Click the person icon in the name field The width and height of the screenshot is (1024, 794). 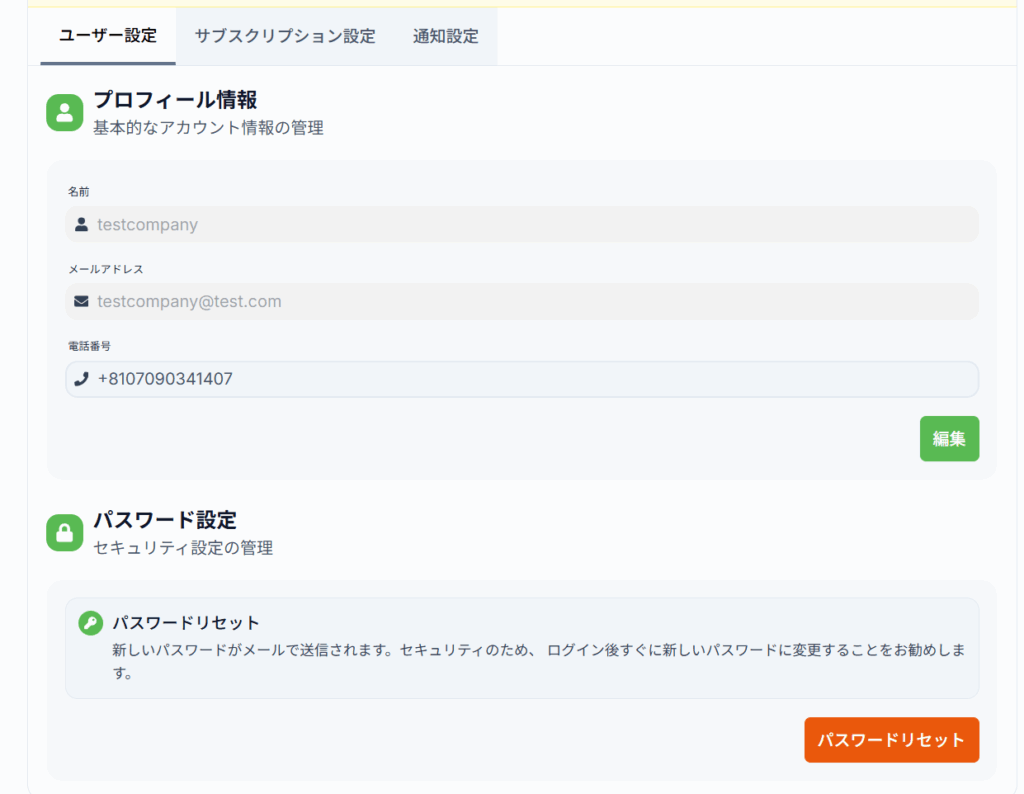tap(82, 225)
